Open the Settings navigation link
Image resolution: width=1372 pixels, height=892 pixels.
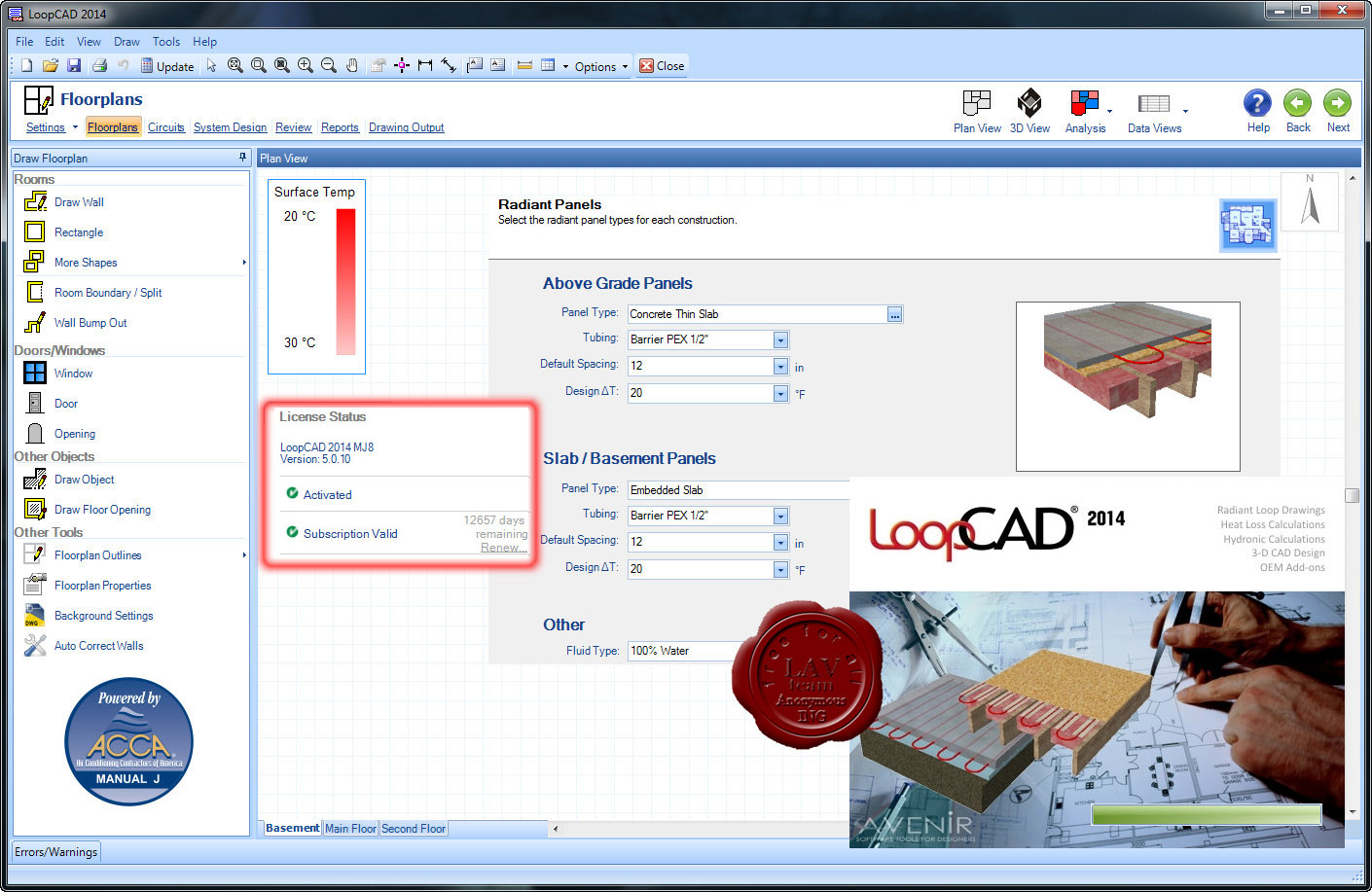pyautogui.click(x=46, y=127)
